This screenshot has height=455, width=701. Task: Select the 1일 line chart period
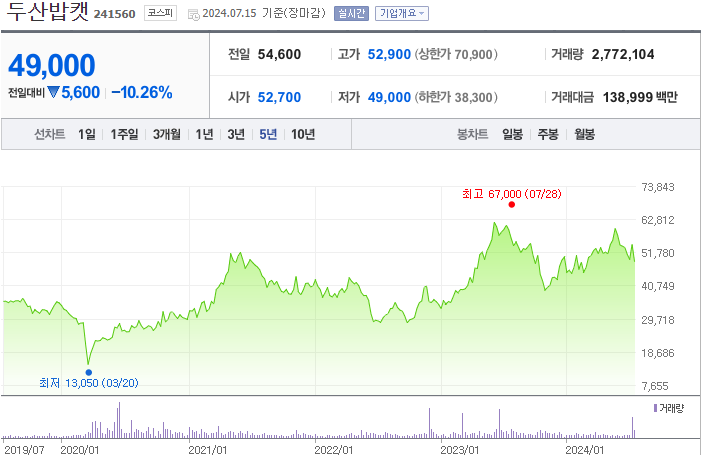[x=87, y=134]
